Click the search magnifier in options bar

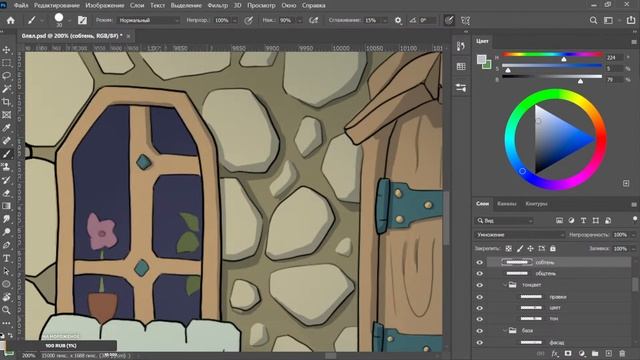click(x=593, y=20)
